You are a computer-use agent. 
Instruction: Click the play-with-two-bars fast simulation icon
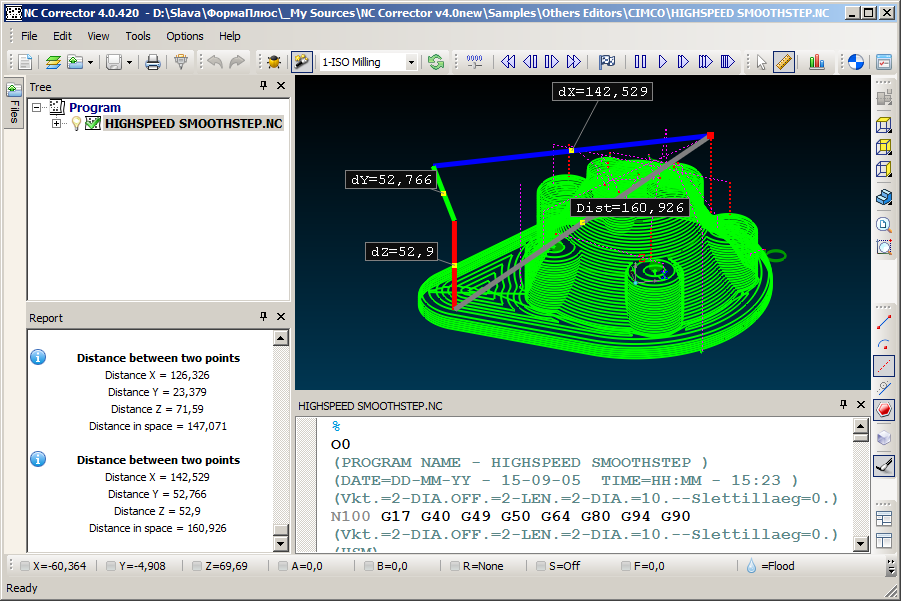705,61
